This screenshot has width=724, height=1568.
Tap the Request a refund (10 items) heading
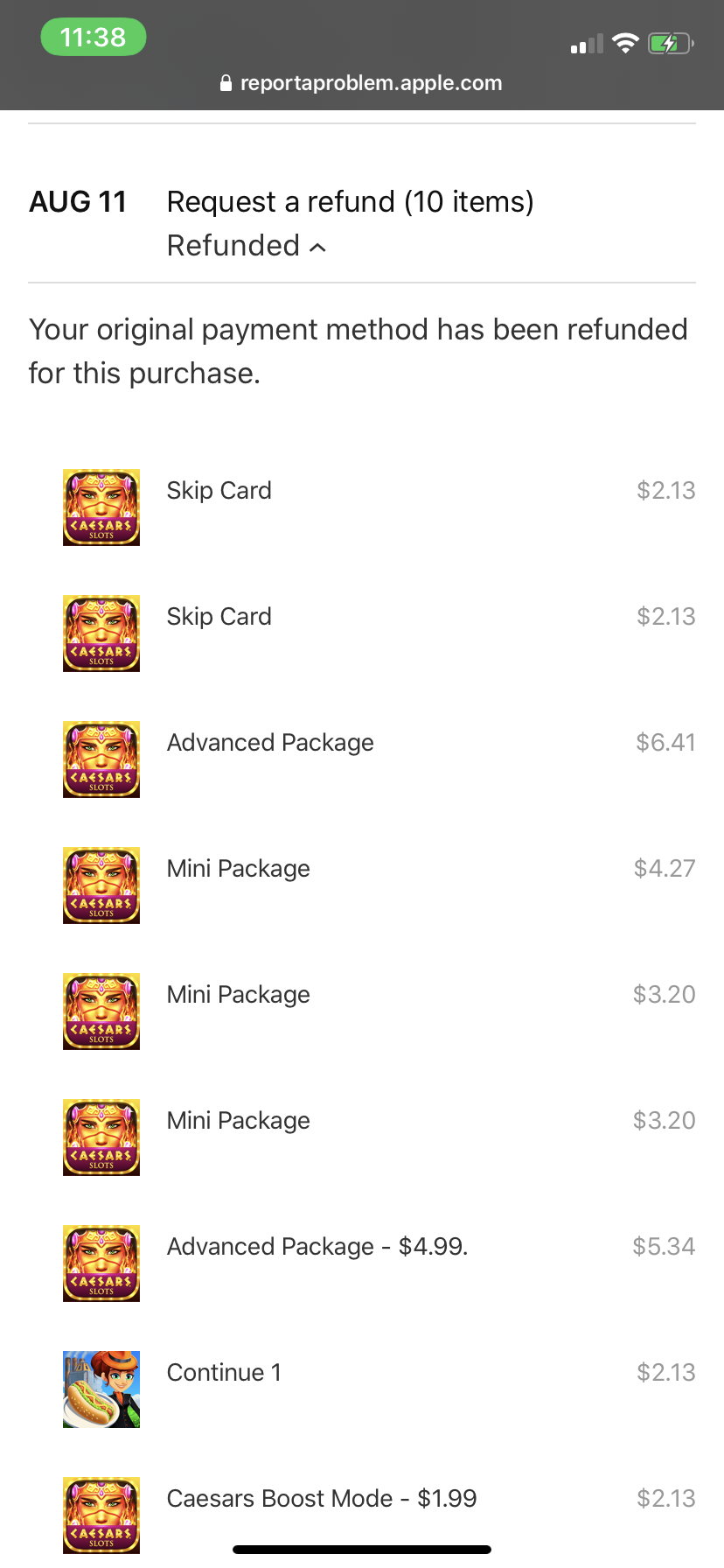point(351,202)
